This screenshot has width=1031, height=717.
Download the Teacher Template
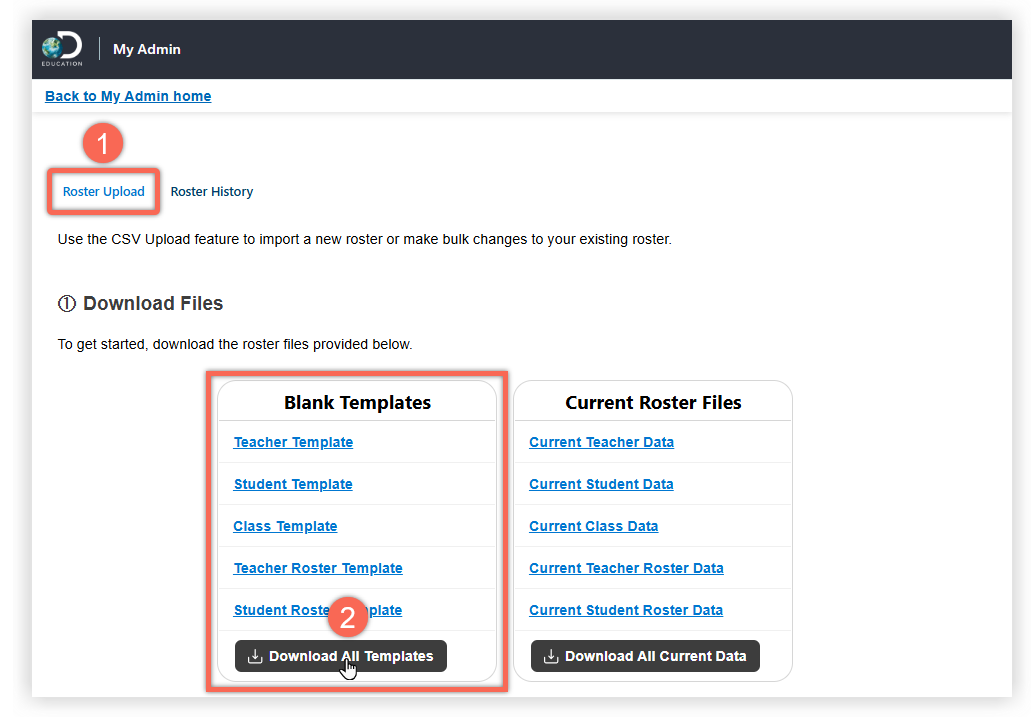click(x=293, y=442)
